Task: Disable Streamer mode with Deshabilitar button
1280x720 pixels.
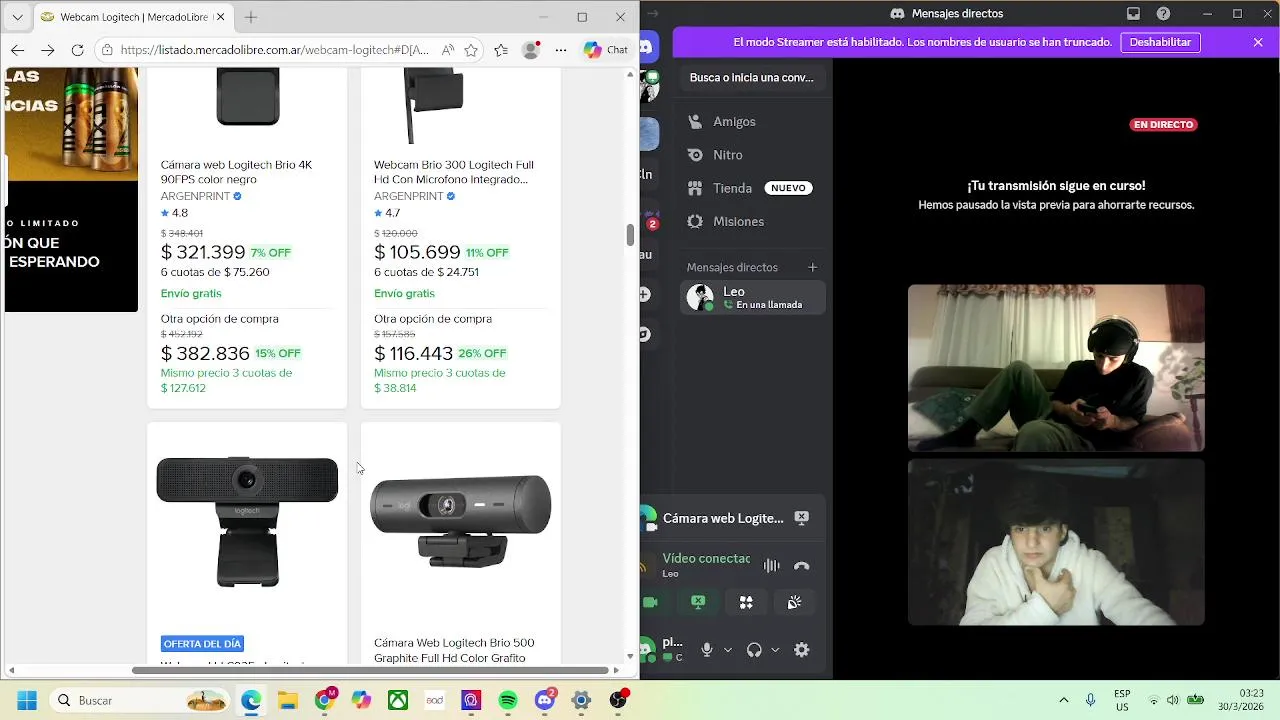Action: click(1160, 42)
